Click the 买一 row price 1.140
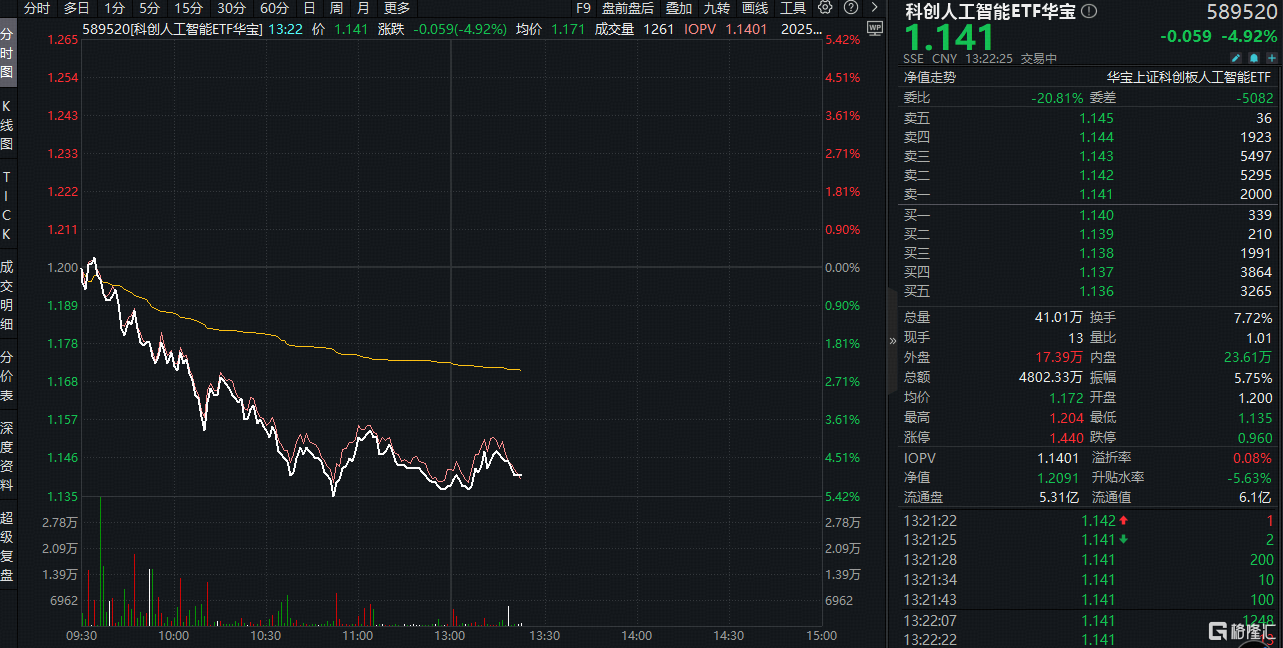Image resolution: width=1283 pixels, height=648 pixels. pos(1096,215)
